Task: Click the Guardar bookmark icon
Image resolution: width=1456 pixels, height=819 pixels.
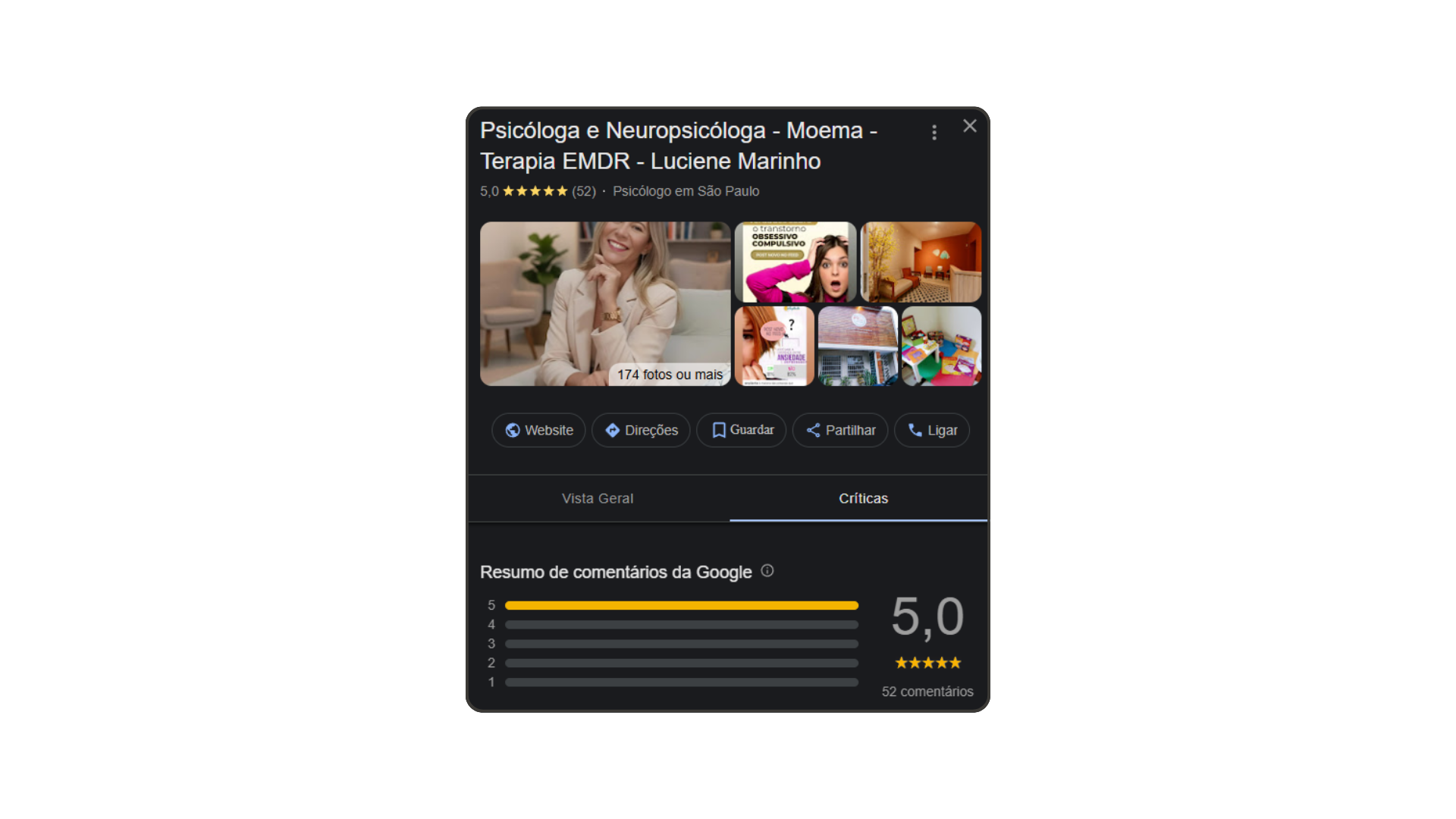Action: pyautogui.click(x=718, y=430)
